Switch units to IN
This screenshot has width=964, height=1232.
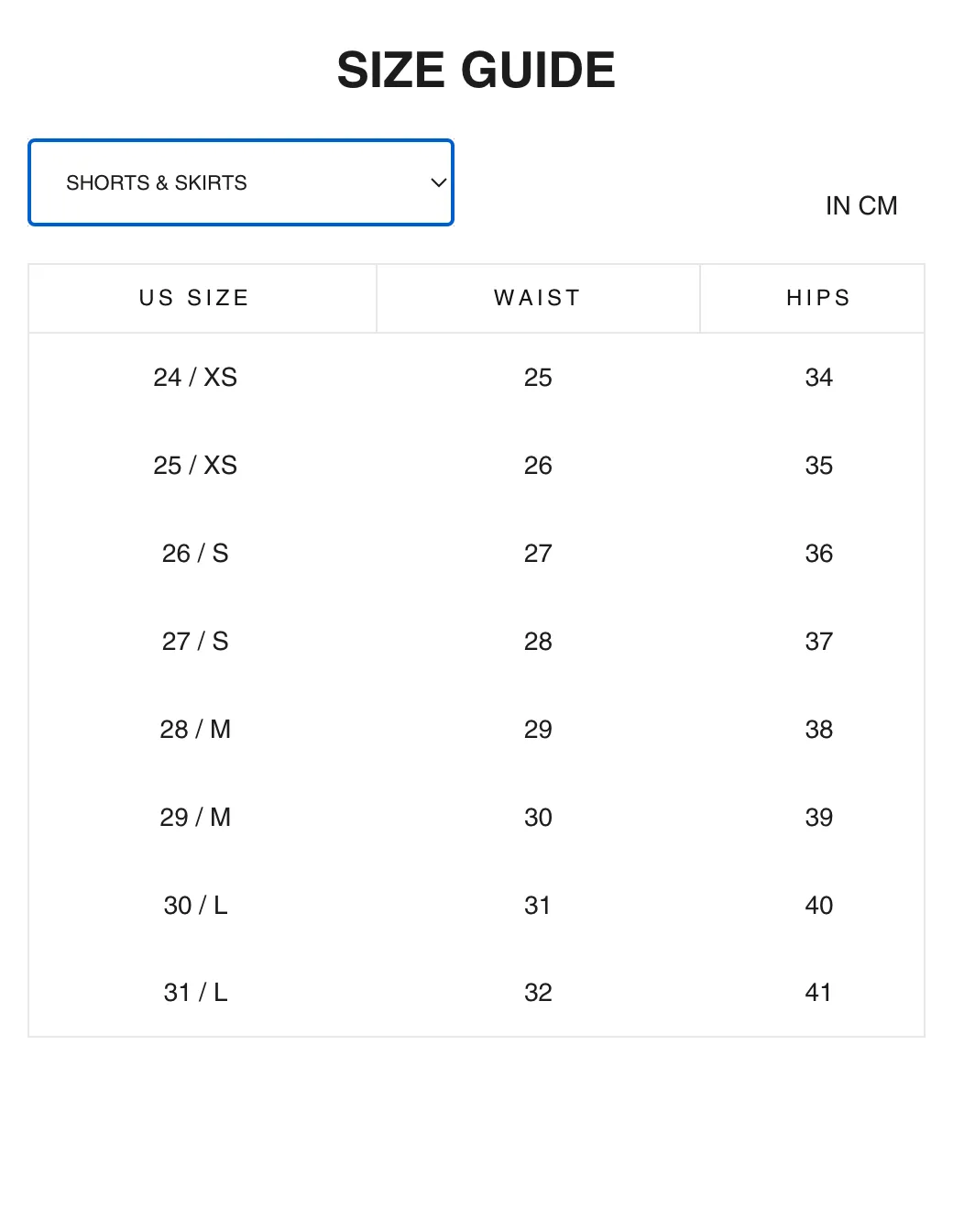click(x=838, y=205)
